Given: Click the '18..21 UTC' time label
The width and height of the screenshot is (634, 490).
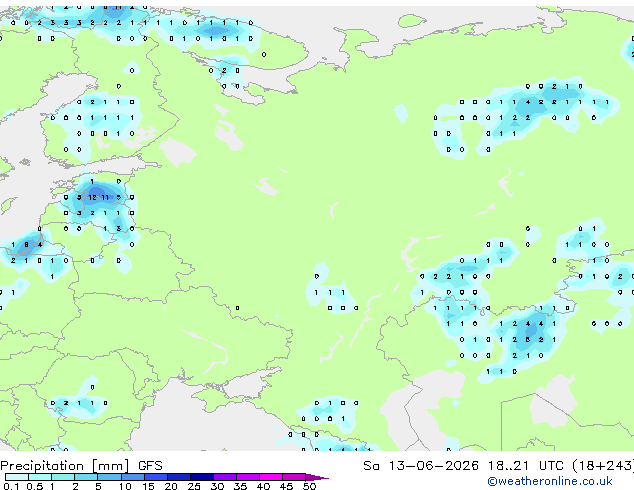Looking at the screenshot, I should (x=526, y=466).
